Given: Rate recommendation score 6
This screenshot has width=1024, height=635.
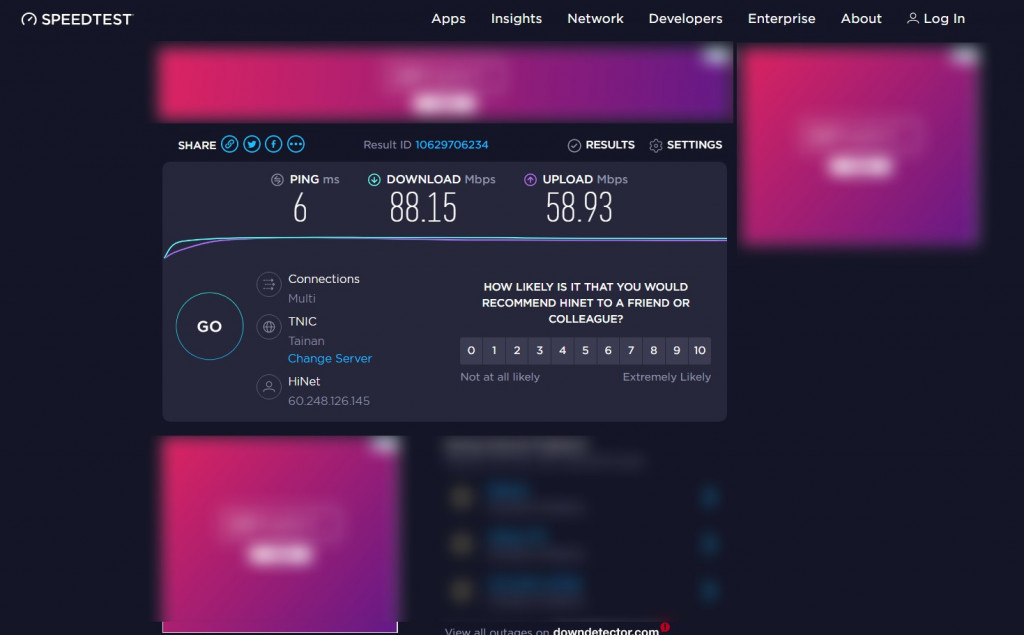Looking at the screenshot, I should tap(608, 351).
